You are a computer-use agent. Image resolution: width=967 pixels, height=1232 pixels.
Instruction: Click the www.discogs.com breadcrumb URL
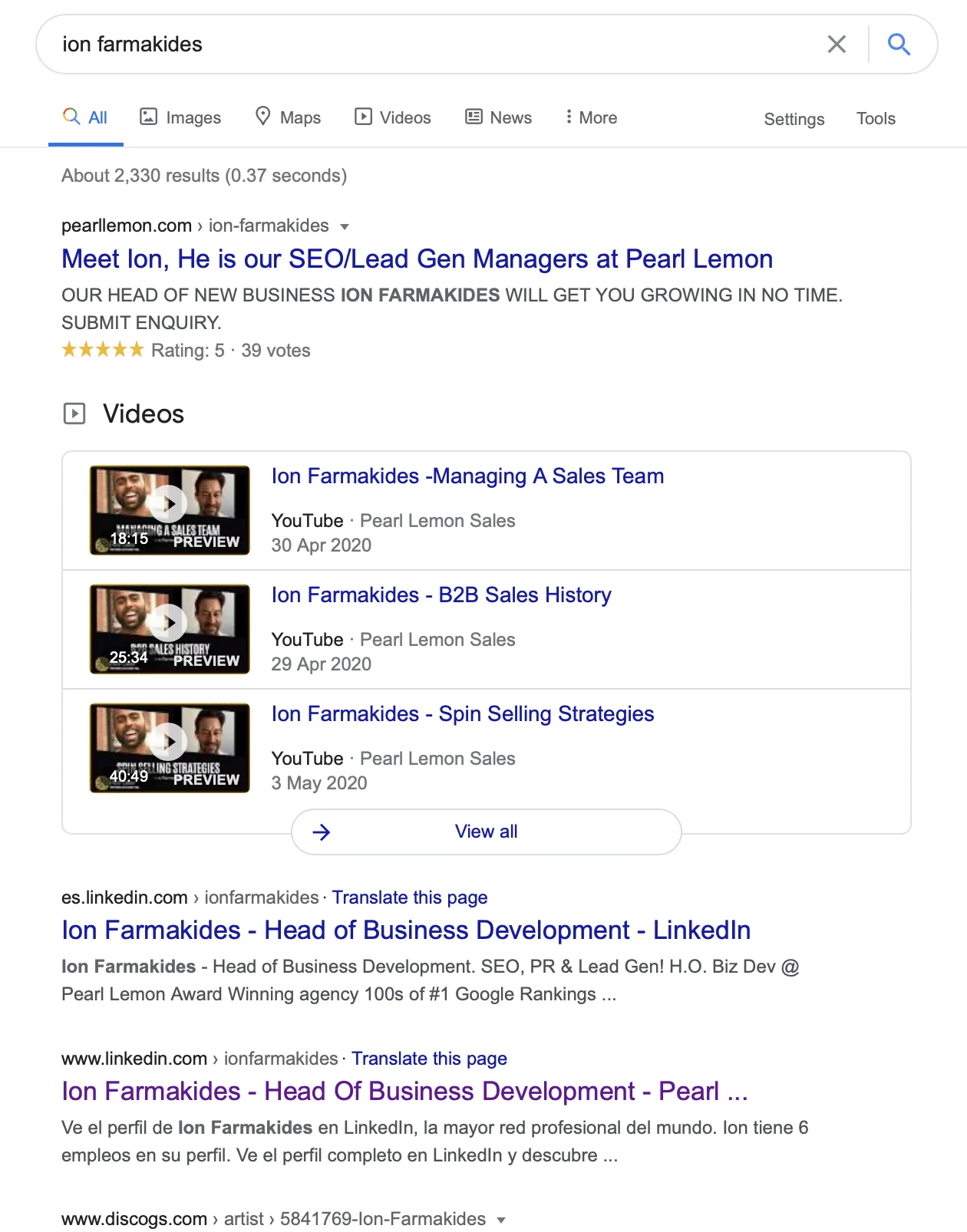click(273, 1219)
